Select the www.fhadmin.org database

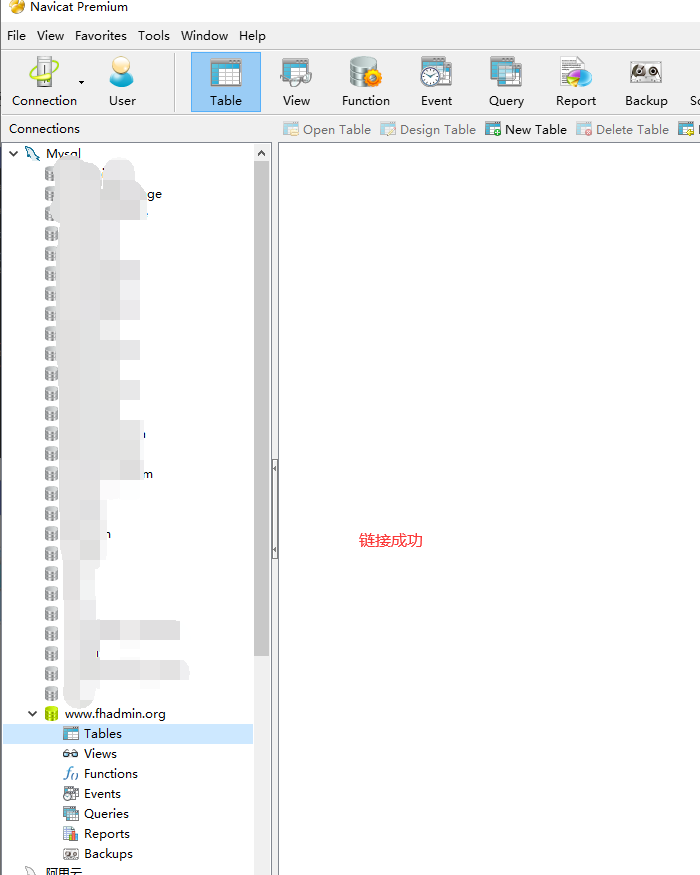pos(115,714)
